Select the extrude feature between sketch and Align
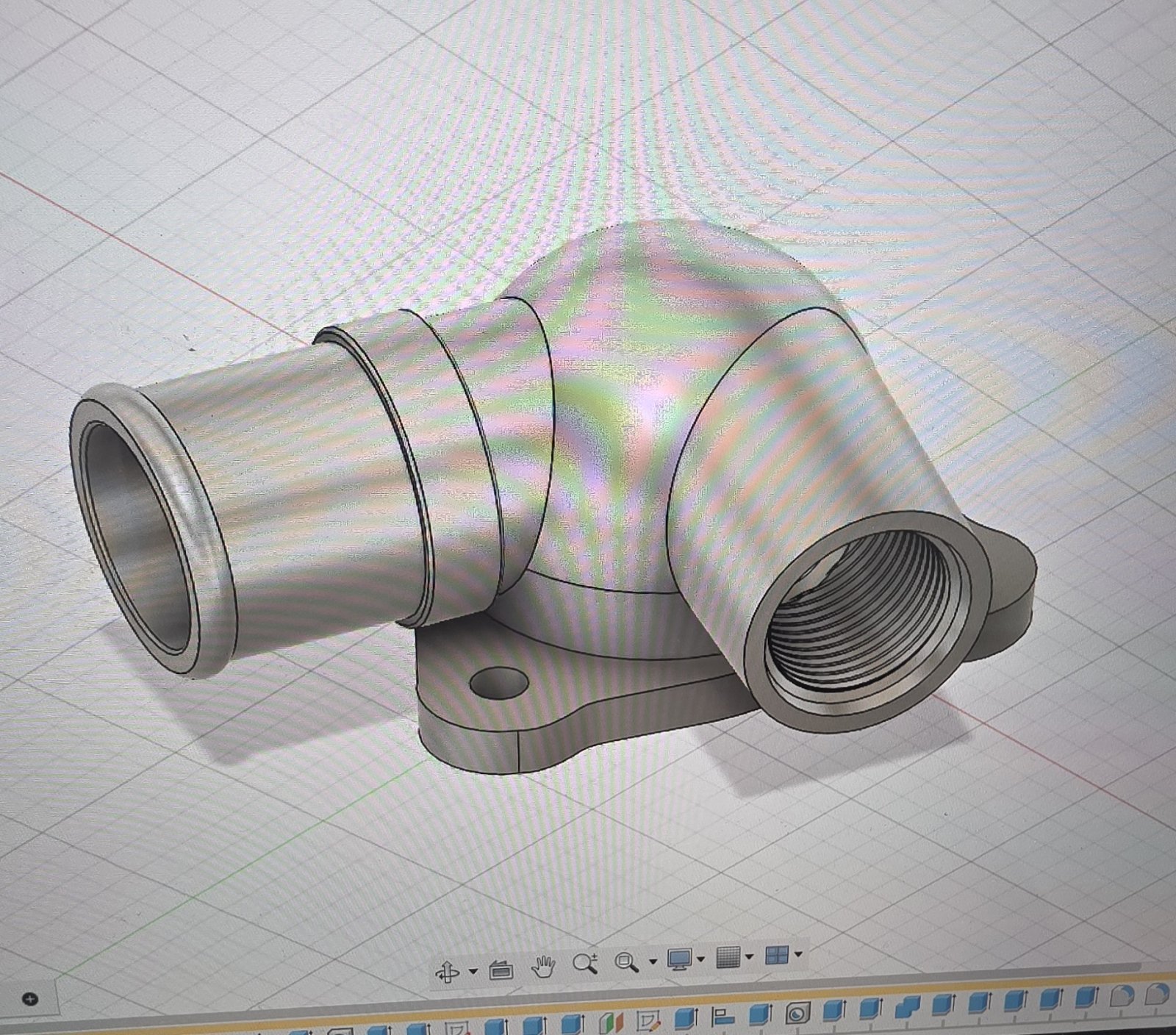Viewport: 1176px width, 1035px height. (x=686, y=1019)
